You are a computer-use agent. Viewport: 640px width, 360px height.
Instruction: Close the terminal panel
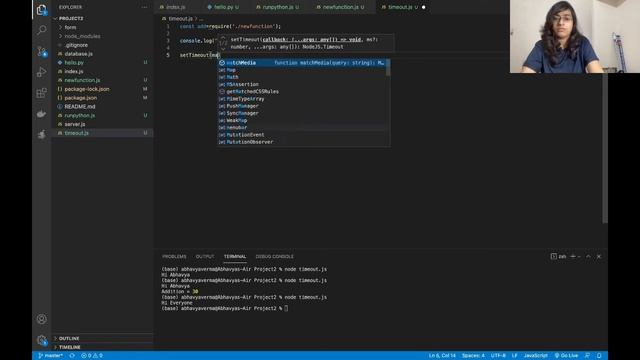(599, 256)
